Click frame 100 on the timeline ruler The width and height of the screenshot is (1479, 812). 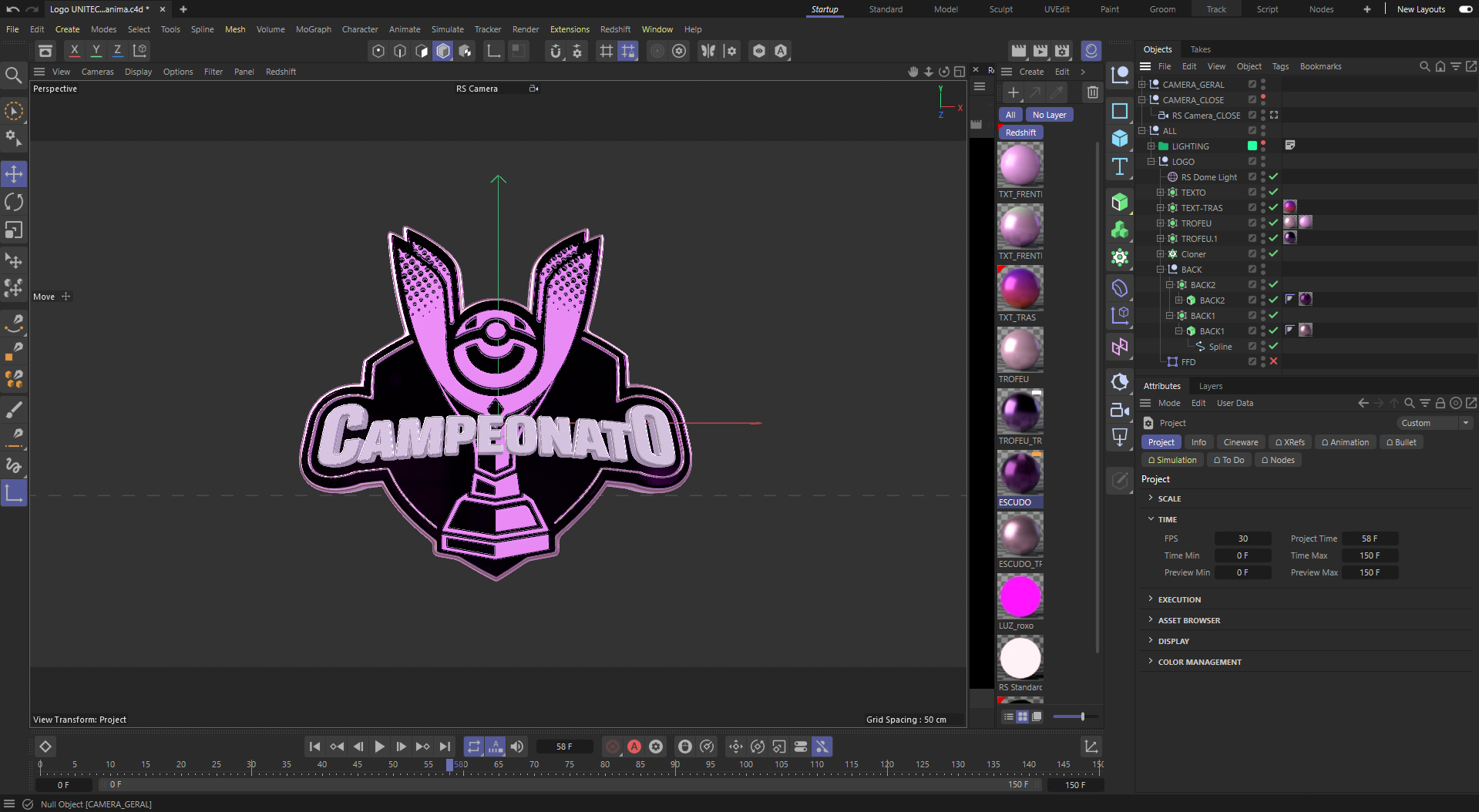click(746, 764)
